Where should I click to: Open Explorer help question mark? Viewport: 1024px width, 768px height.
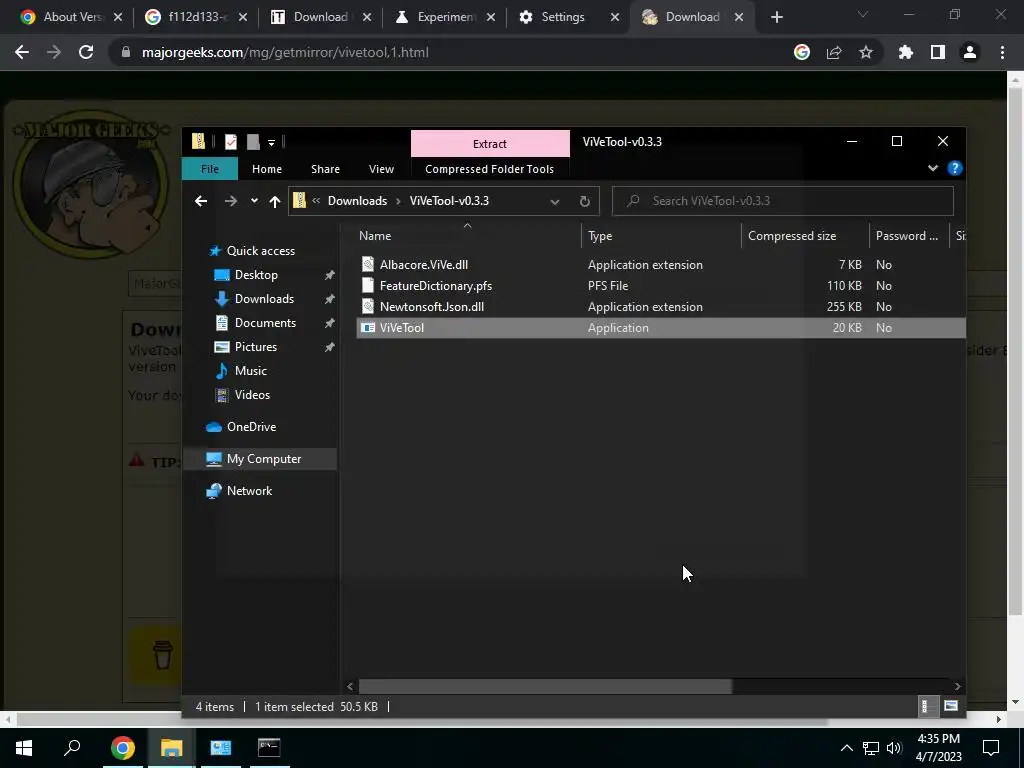pos(954,168)
